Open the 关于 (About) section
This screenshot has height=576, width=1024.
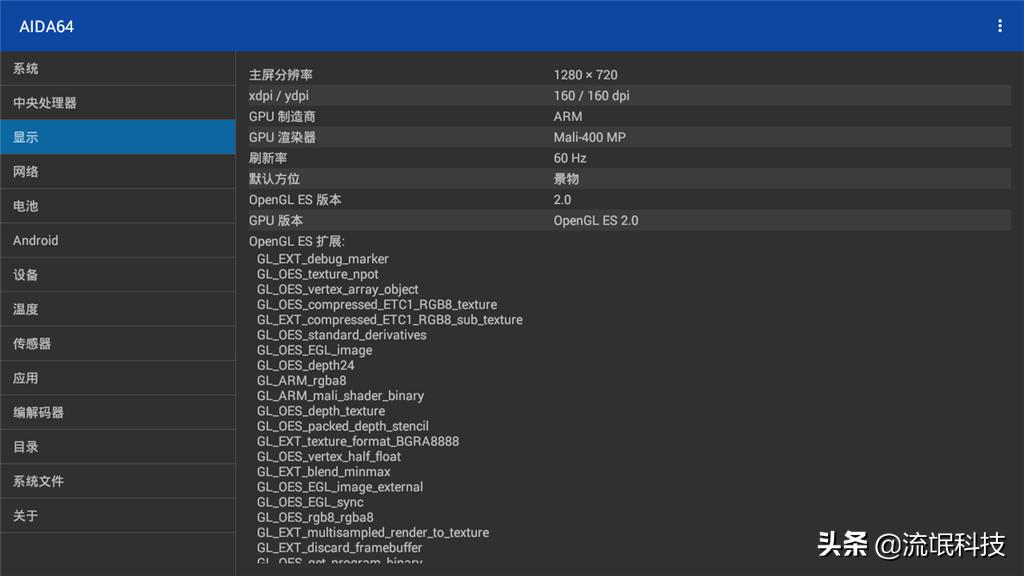click(118, 515)
